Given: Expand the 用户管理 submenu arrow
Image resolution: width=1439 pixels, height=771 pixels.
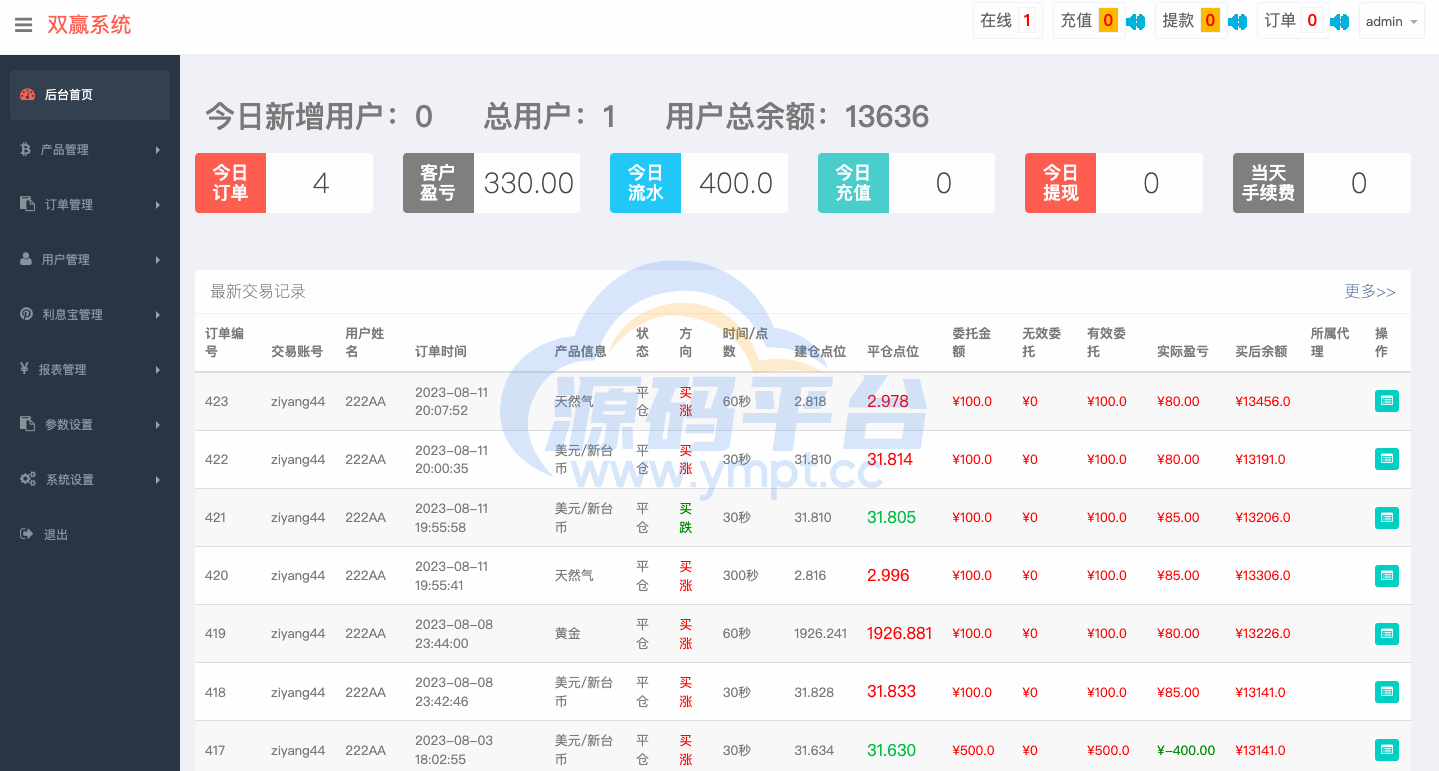Looking at the screenshot, I should click(158, 260).
